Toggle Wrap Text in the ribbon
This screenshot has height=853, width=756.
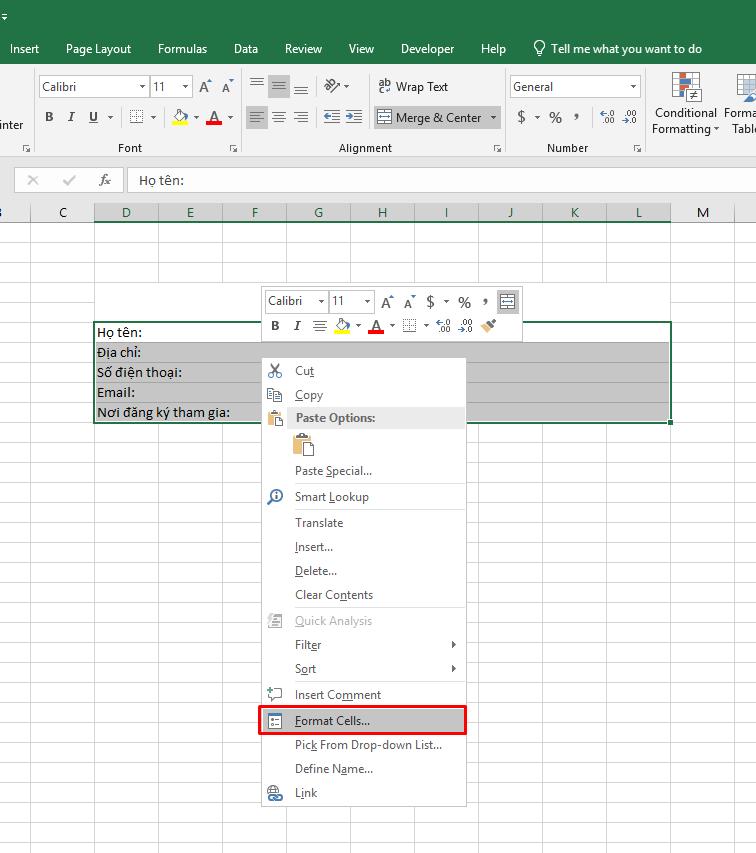[x=413, y=86]
